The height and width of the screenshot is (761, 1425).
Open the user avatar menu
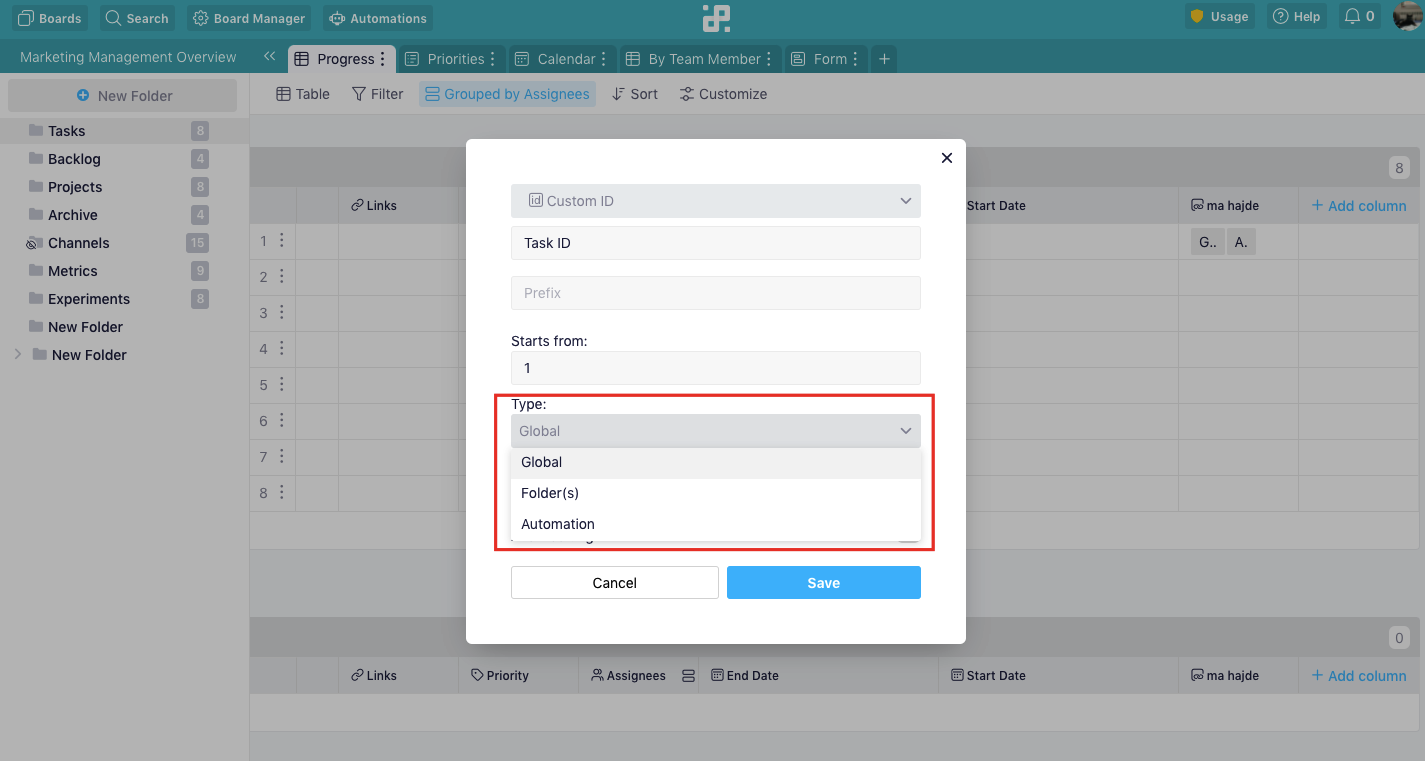pyautogui.click(x=1407, y=16)
